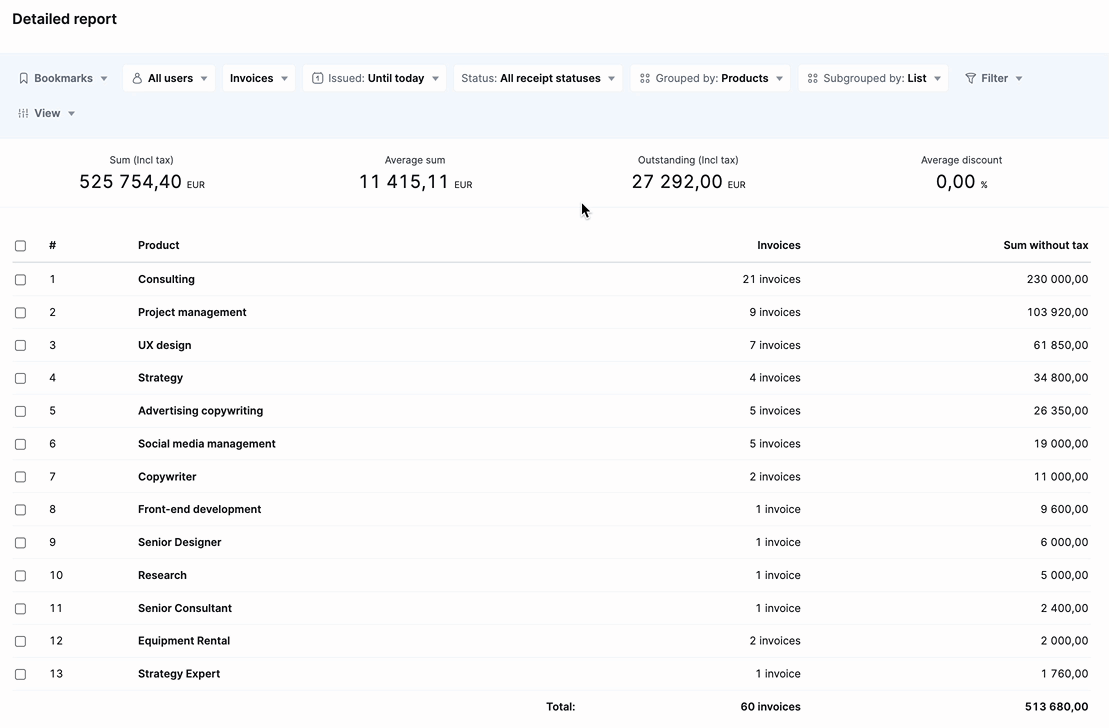The image size is (1109, 728).
Task: Click the Detailed report heading
Action: (x=64, y=19)
